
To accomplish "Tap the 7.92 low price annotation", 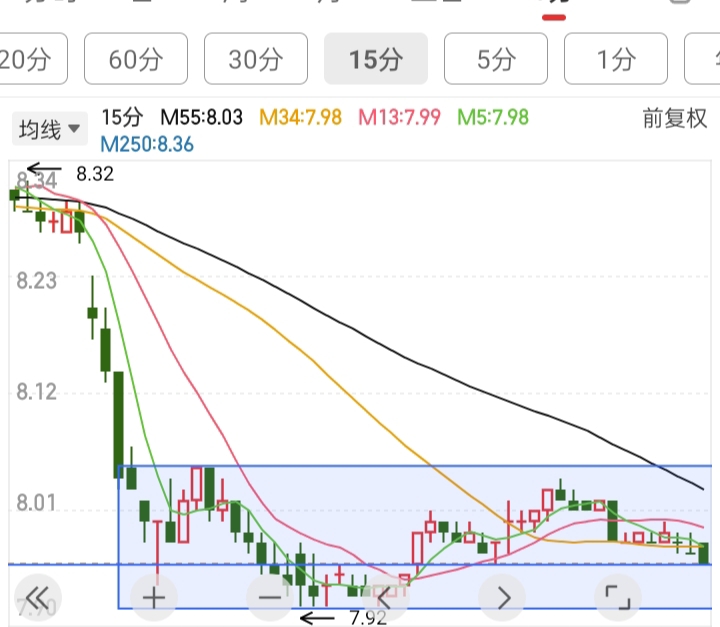I will point(368,618).
